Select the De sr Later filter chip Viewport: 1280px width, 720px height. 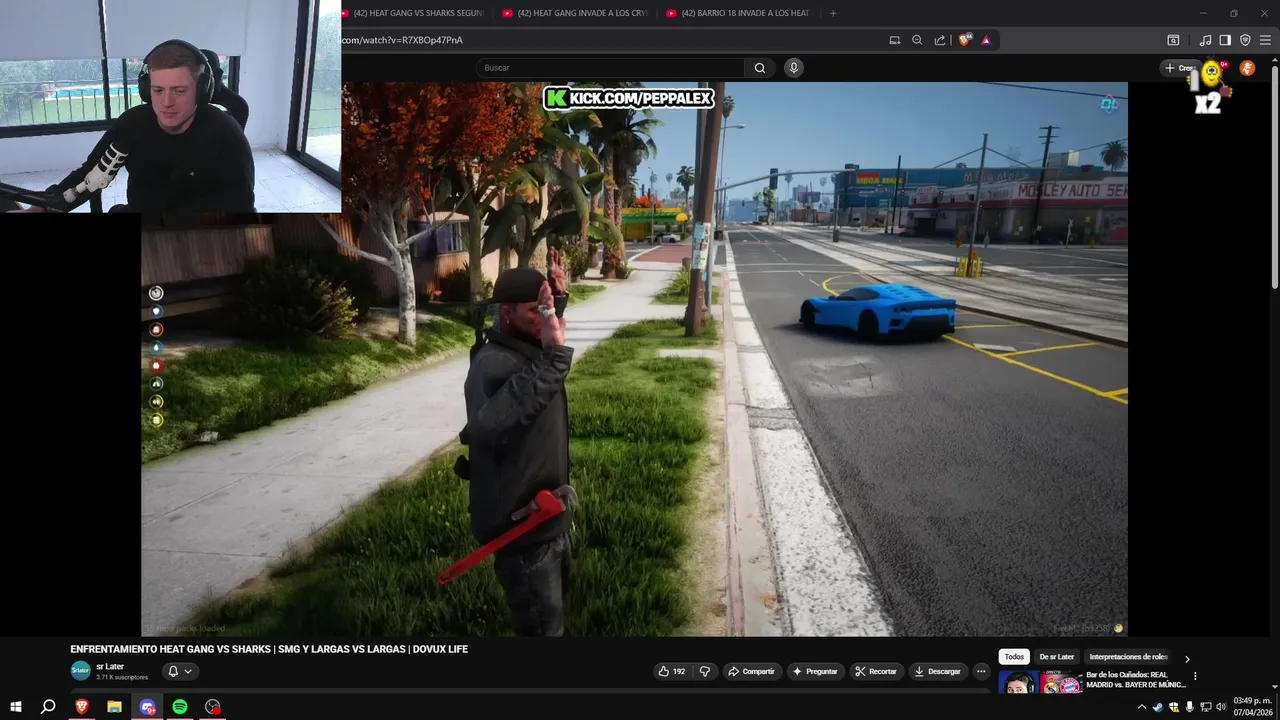[x=1056, y=657]
